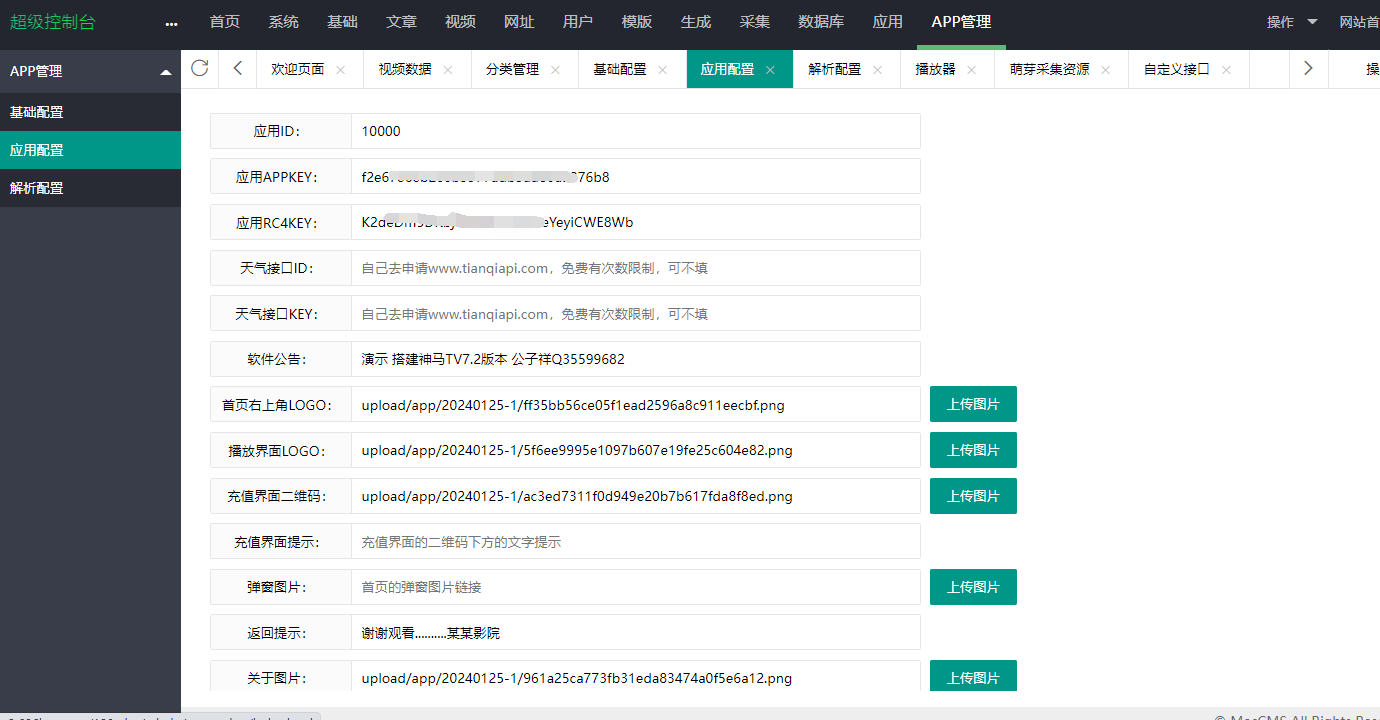Image resolution: width=1380 pixels, height=720 pixels.
Task: Click the refresh icon in tab bar
Action: pos(200,68)
